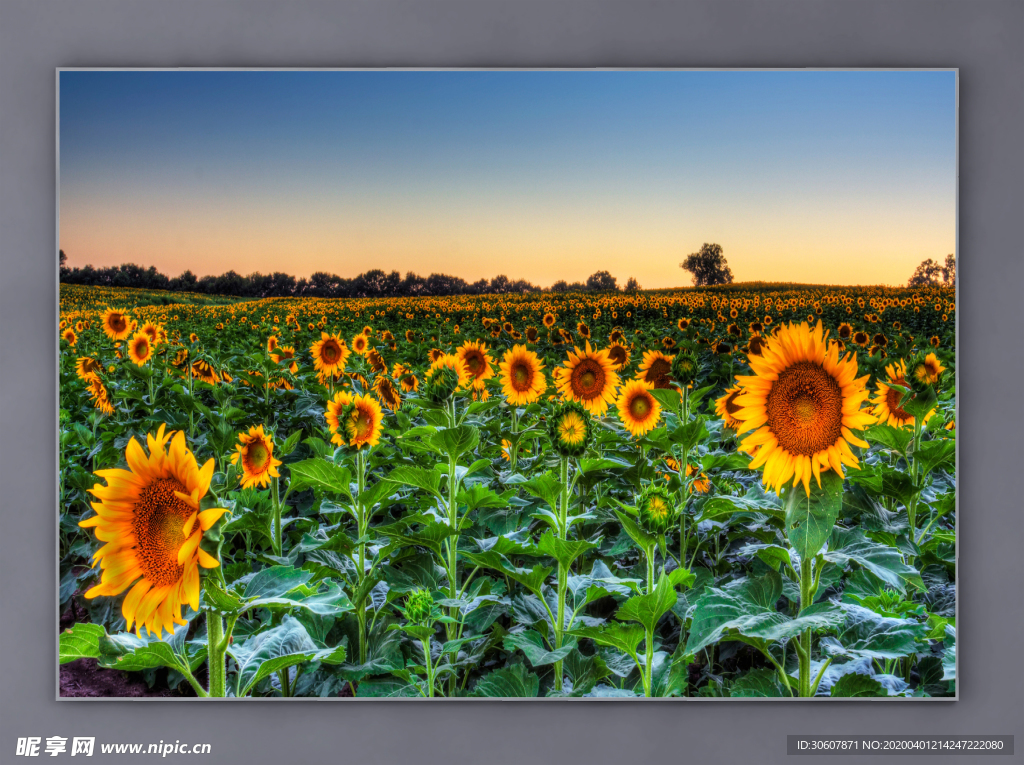Click the thin white border of the photo frame
Screen dimensions: 1024x765
(507, 69)
